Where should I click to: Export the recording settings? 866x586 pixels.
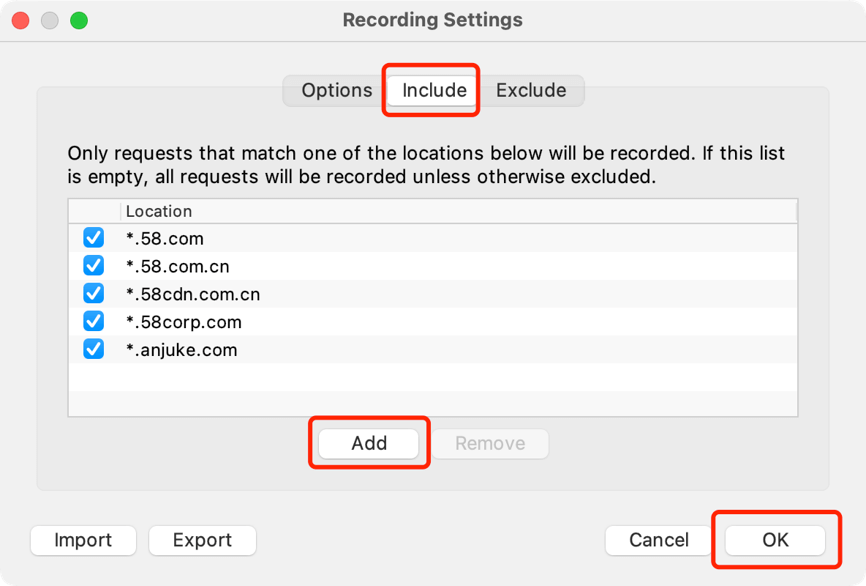(202, 540)
